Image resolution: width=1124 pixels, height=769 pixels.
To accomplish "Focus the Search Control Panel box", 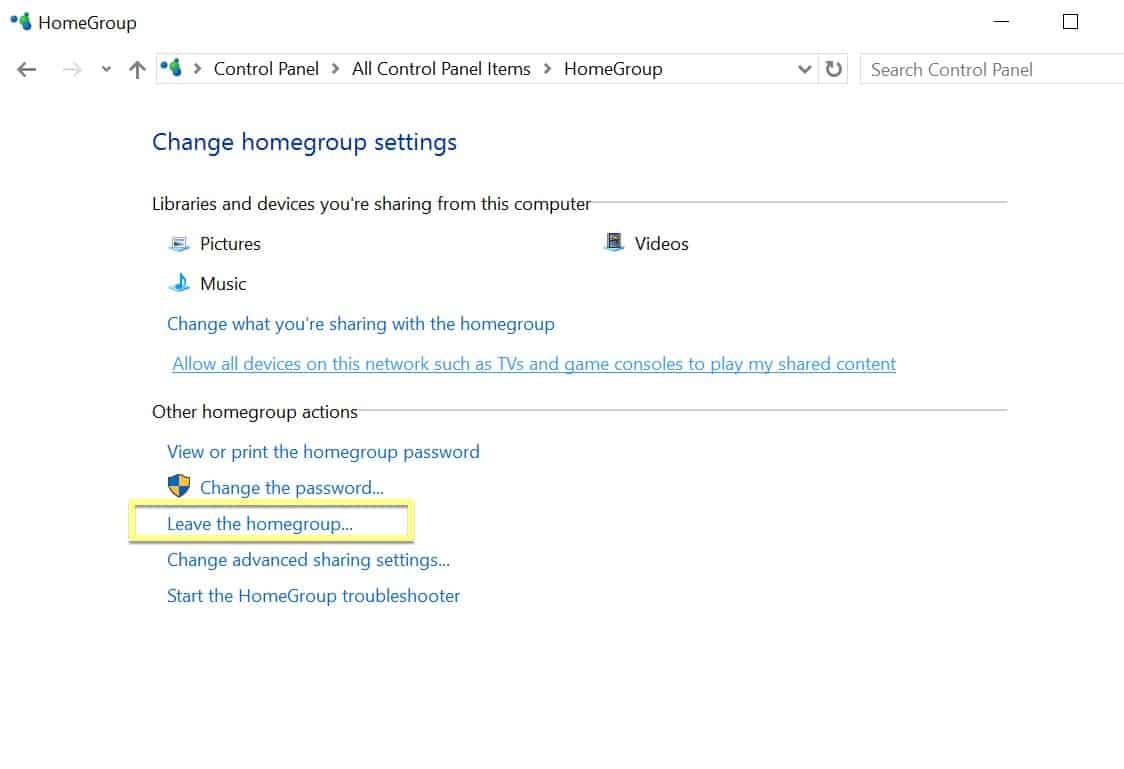I will tap(991, 70).
